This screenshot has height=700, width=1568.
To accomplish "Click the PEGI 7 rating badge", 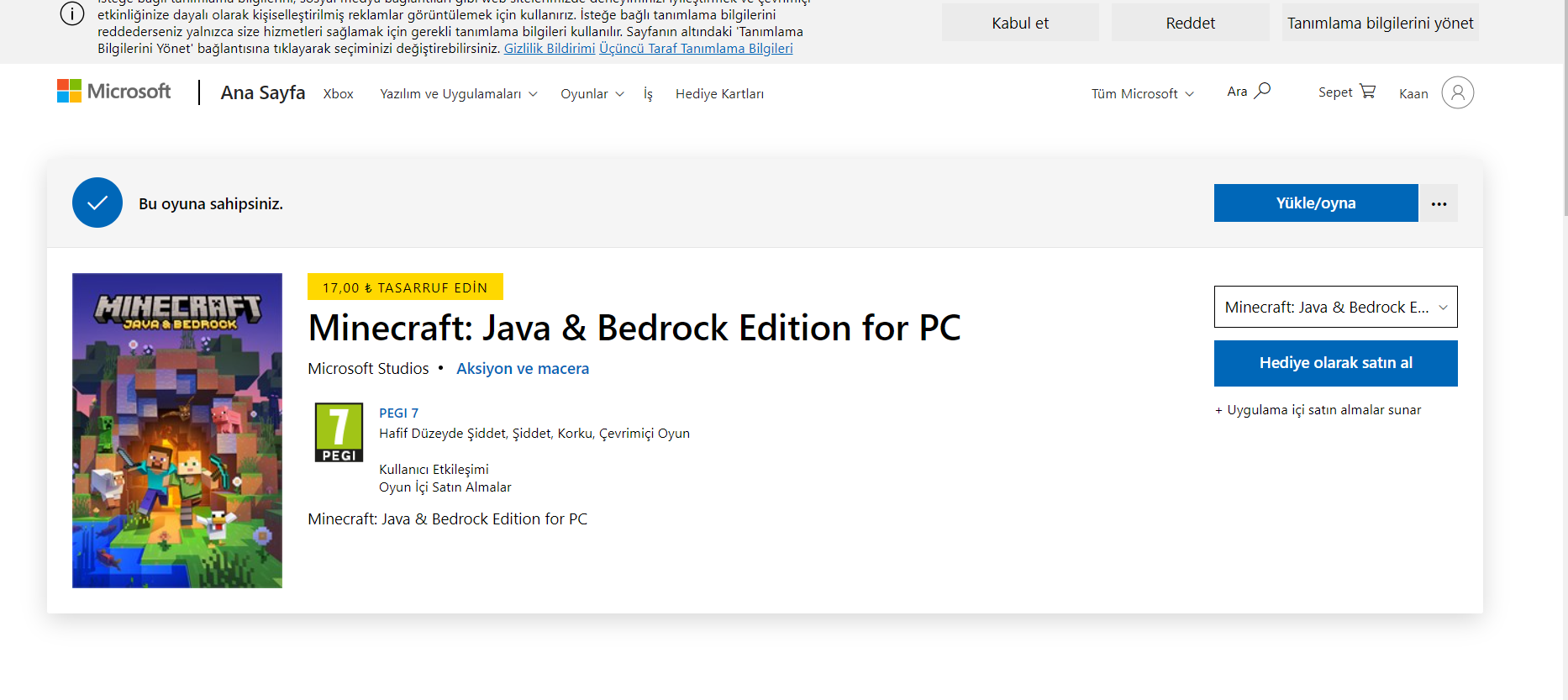I will click(x=339, y=432).
